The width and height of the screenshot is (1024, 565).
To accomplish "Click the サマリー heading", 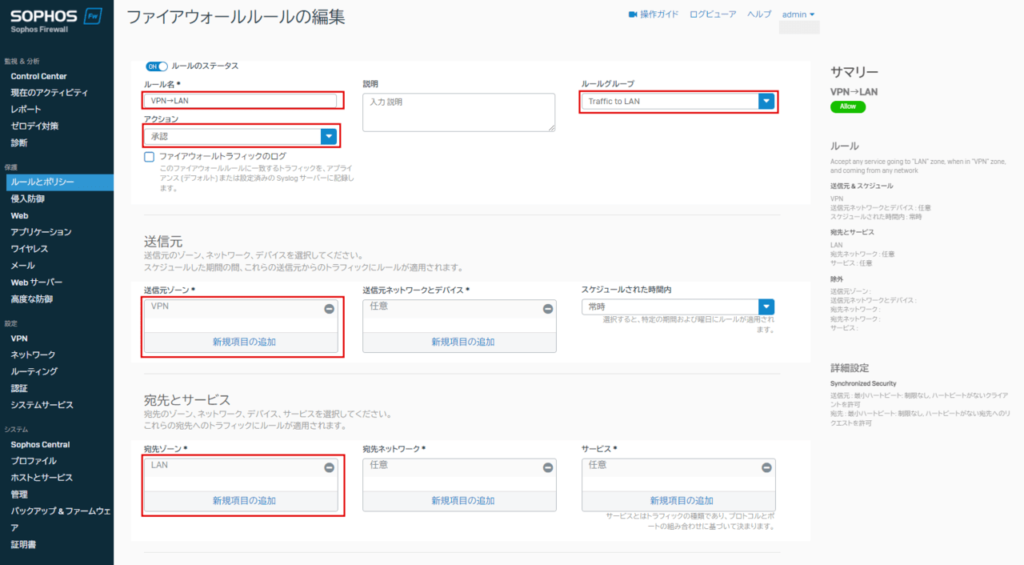I will click(854, 72).
